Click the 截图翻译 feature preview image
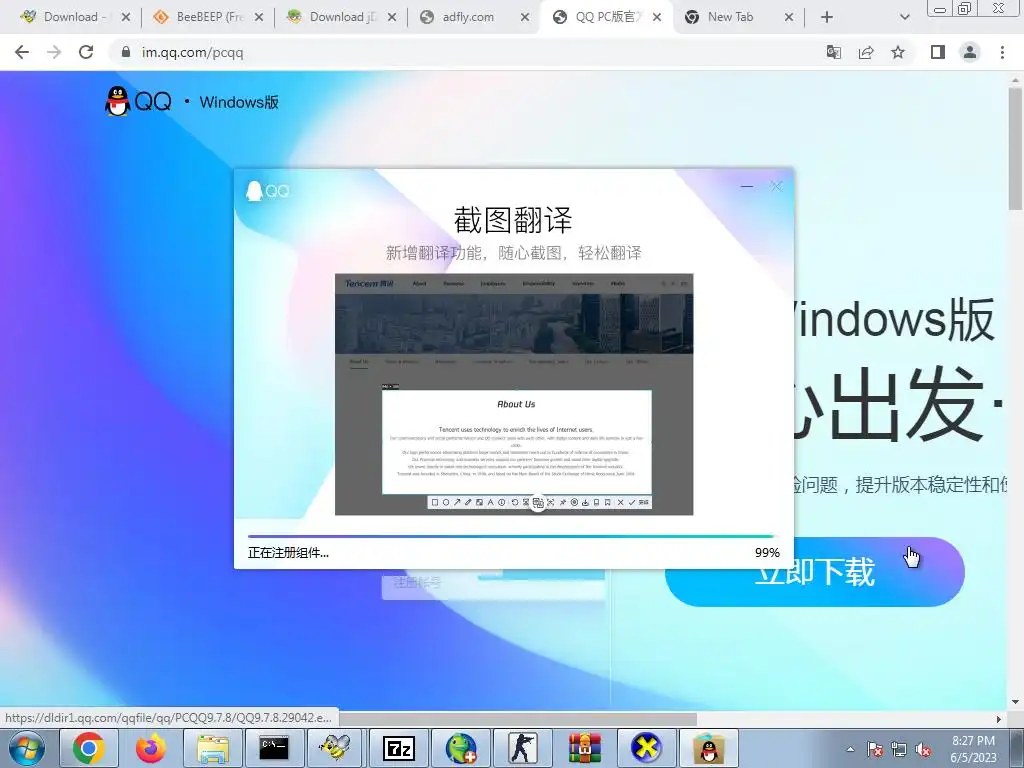The image size is (1024, 768). [514, 394]
